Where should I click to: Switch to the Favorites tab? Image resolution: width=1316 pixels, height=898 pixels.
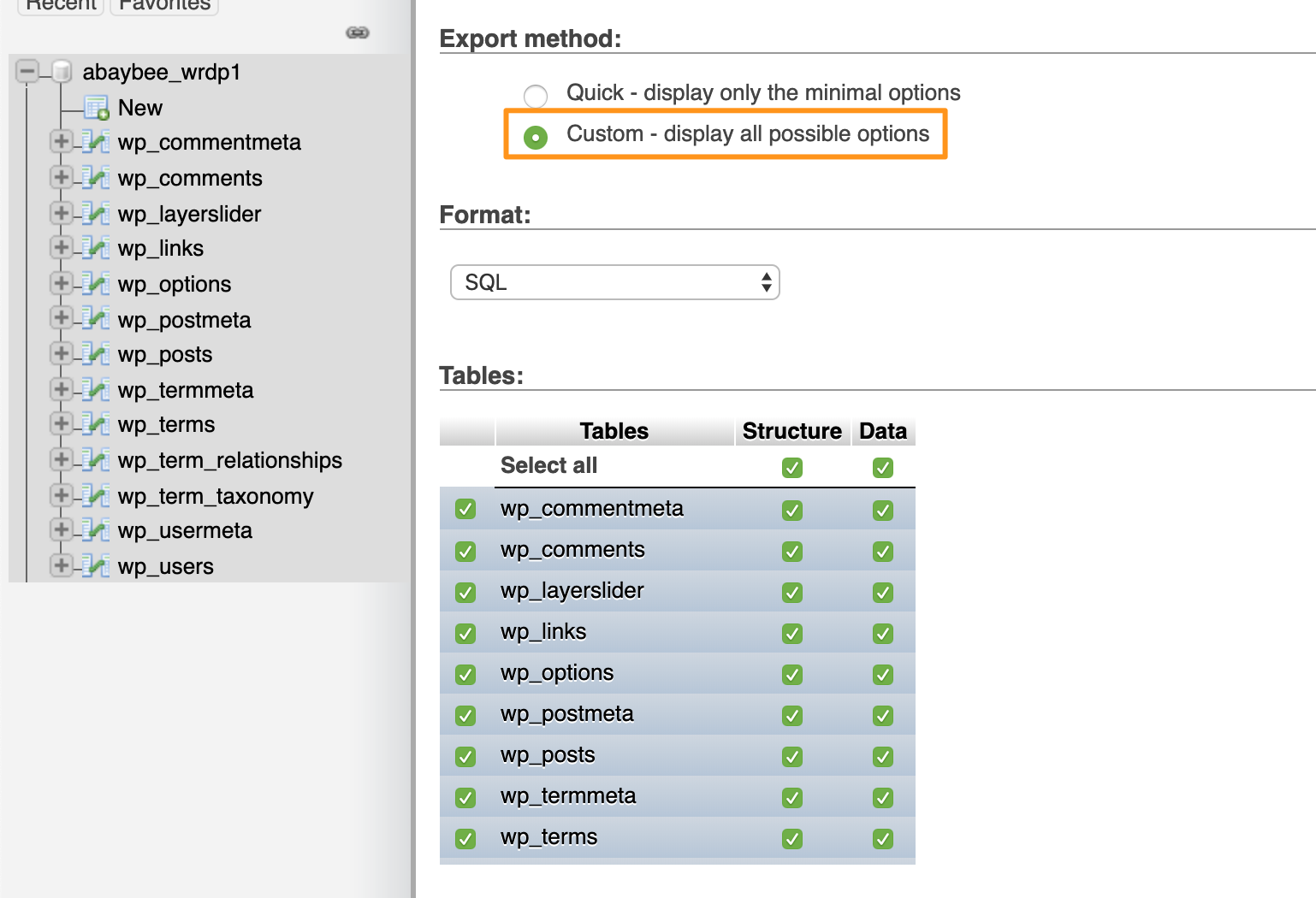(164, 5)
